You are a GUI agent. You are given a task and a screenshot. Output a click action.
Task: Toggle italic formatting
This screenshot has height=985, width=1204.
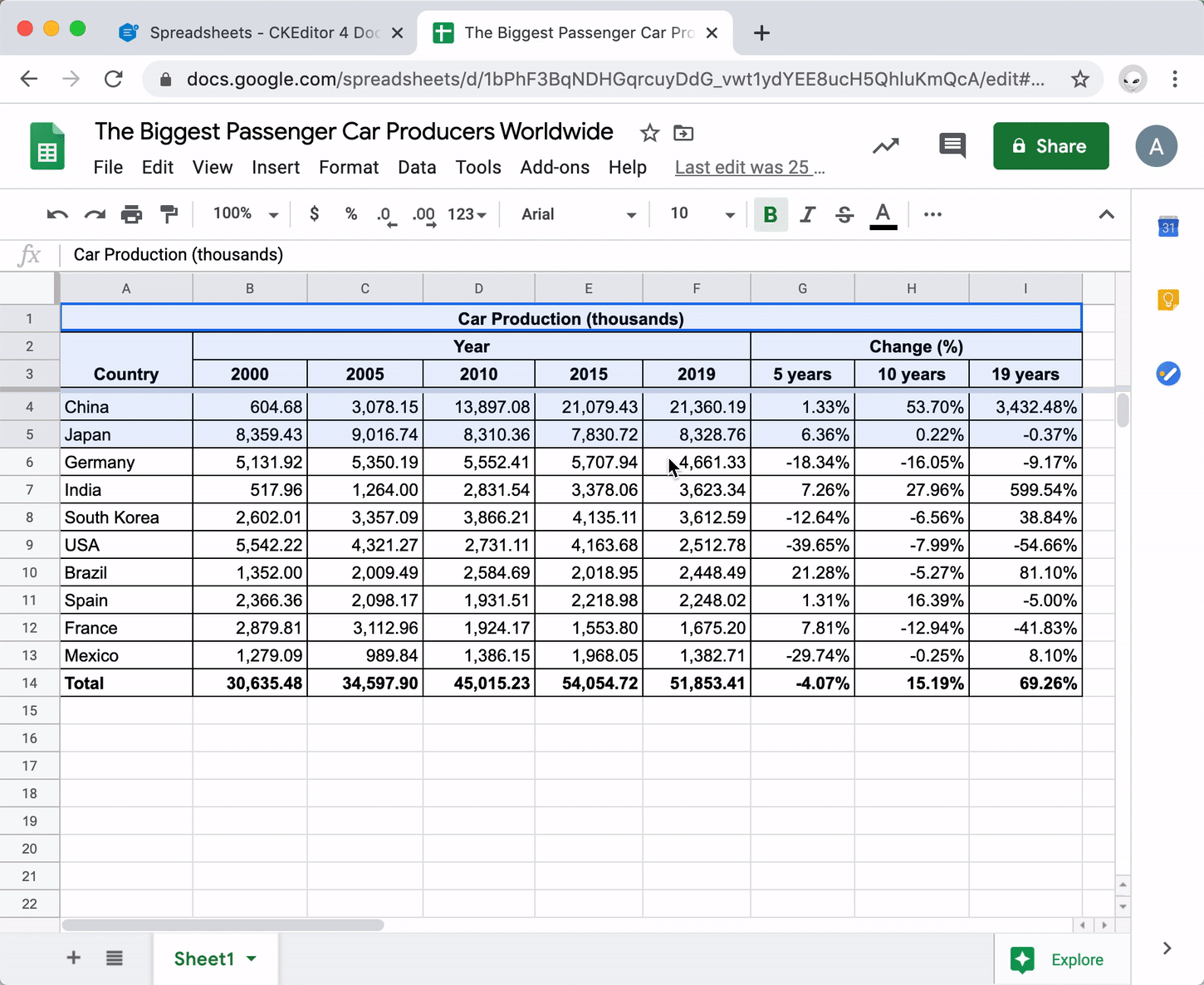(807, 215)
